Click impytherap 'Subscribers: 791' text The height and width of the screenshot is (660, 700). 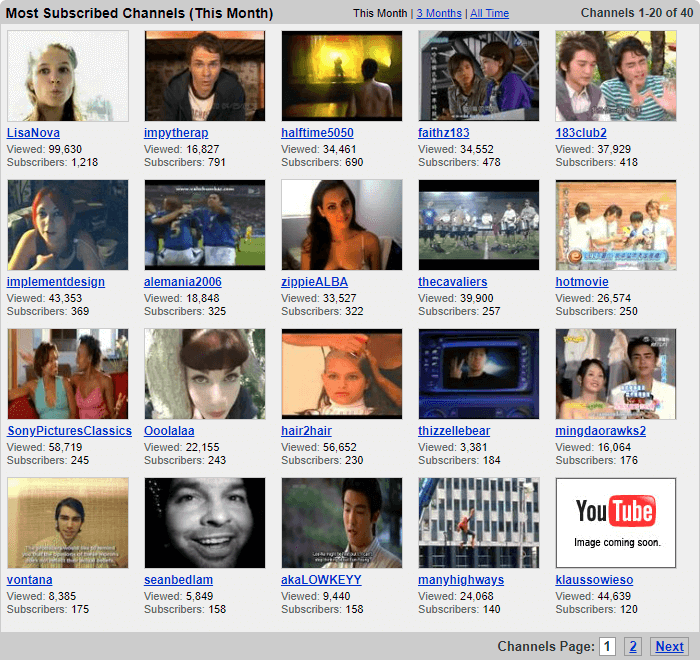click(x=185, y=162)
